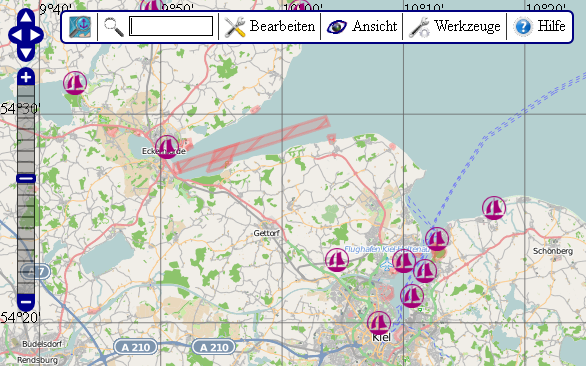Select the sailboat marker west of Flughafen Kiel
The width and height of the screenshot is (586, 366).
point(337,260)
